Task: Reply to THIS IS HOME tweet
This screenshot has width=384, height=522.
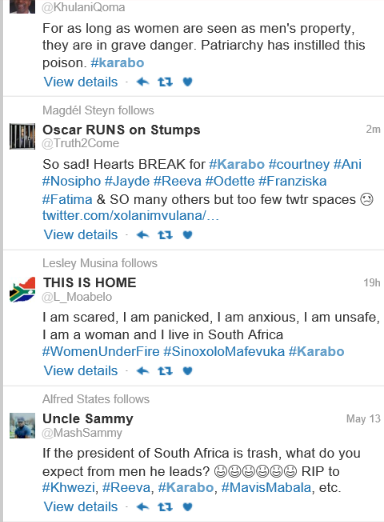Action: tap(143, 371)
